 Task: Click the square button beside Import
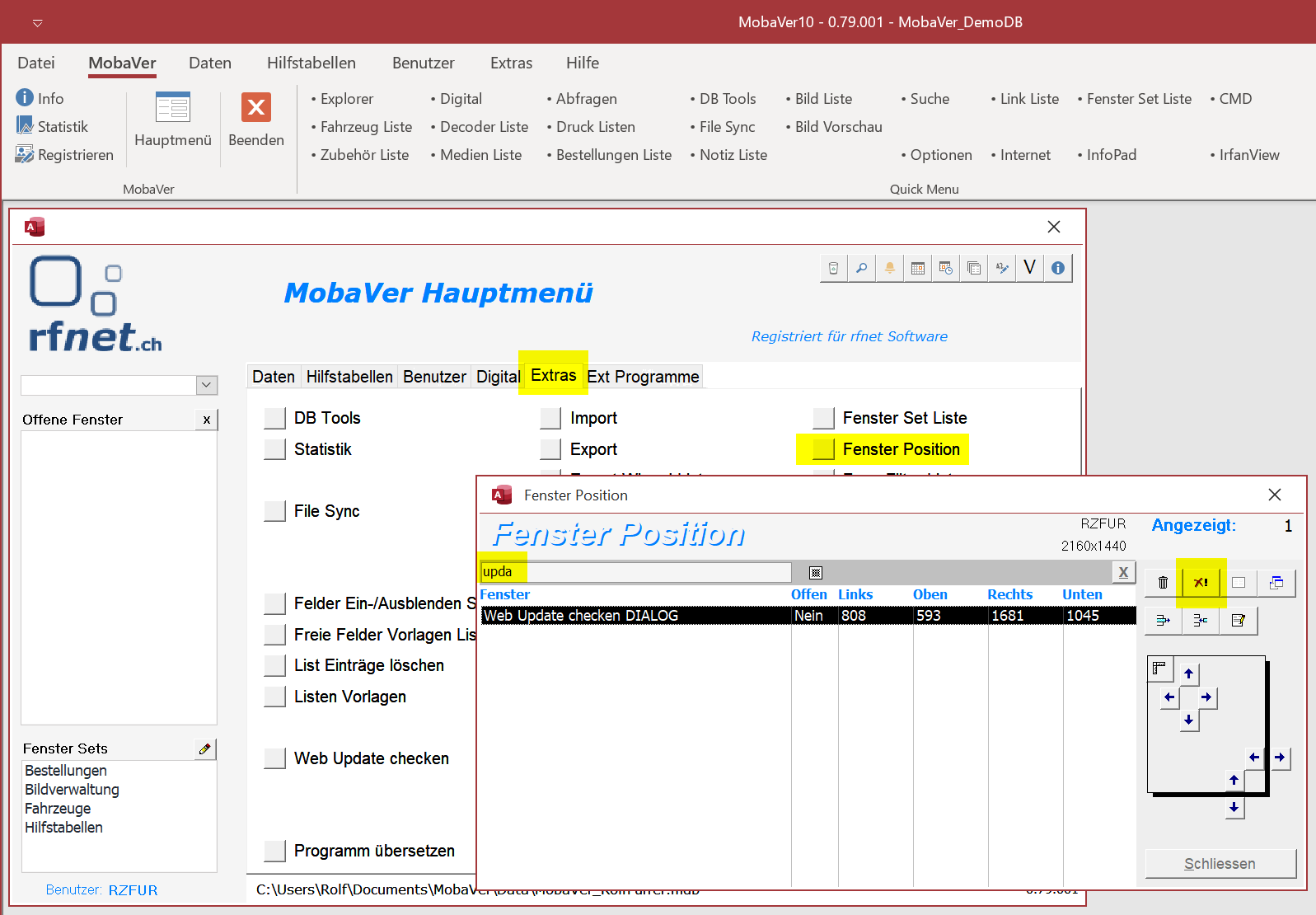coord(551,418)
